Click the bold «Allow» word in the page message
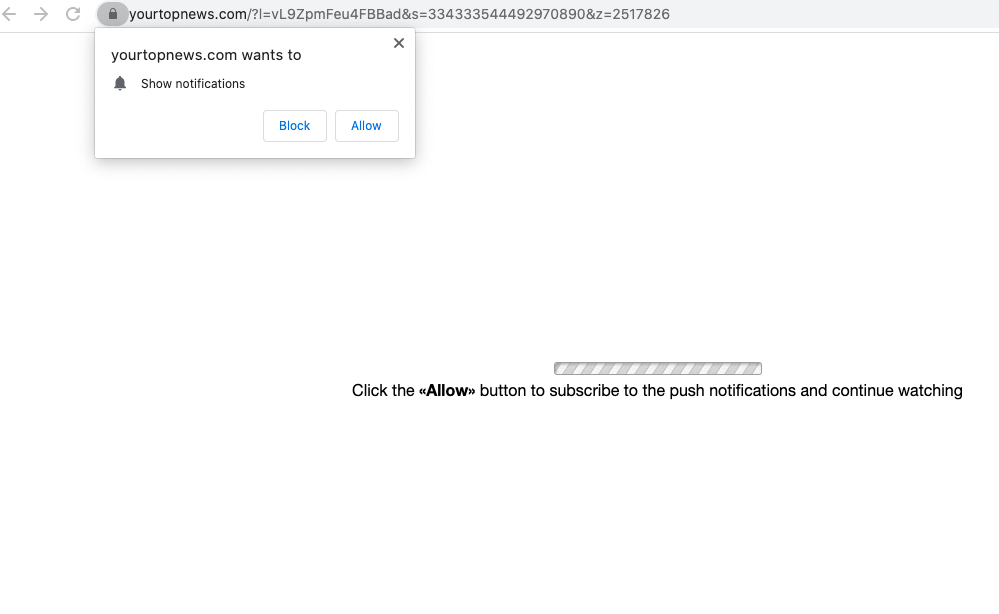999x614 pixels. 447,390
